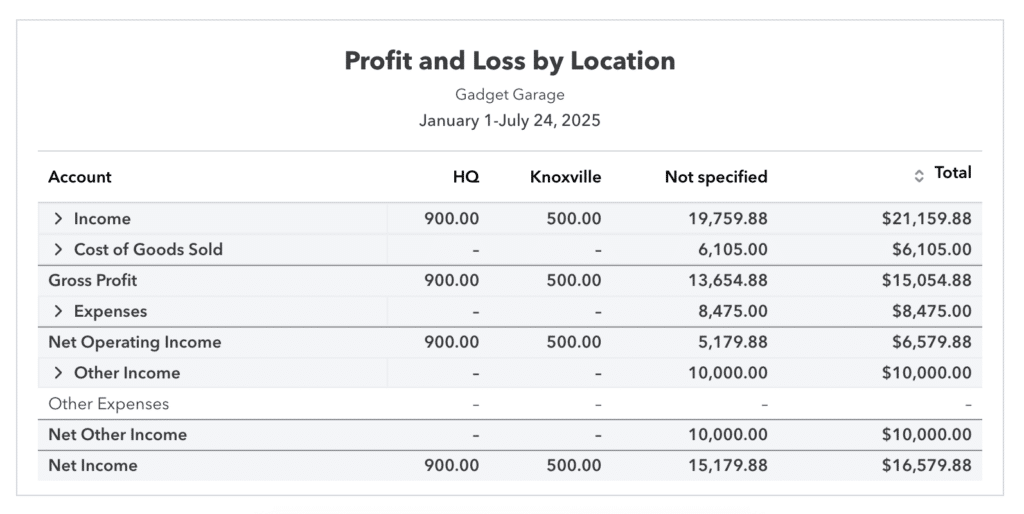Select the Expenses row label
Screen dimensions: 1024x514
click(x=110, y=312)
